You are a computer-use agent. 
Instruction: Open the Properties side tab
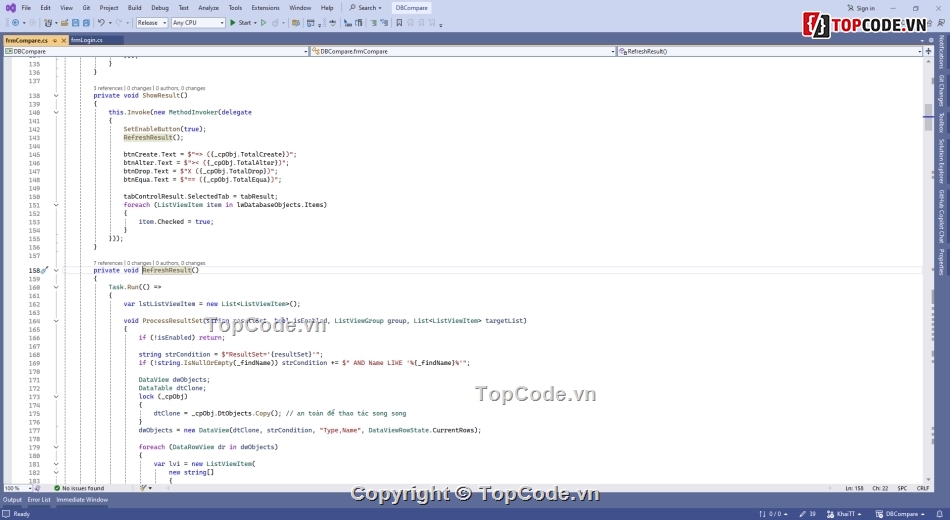pos(942,262)
